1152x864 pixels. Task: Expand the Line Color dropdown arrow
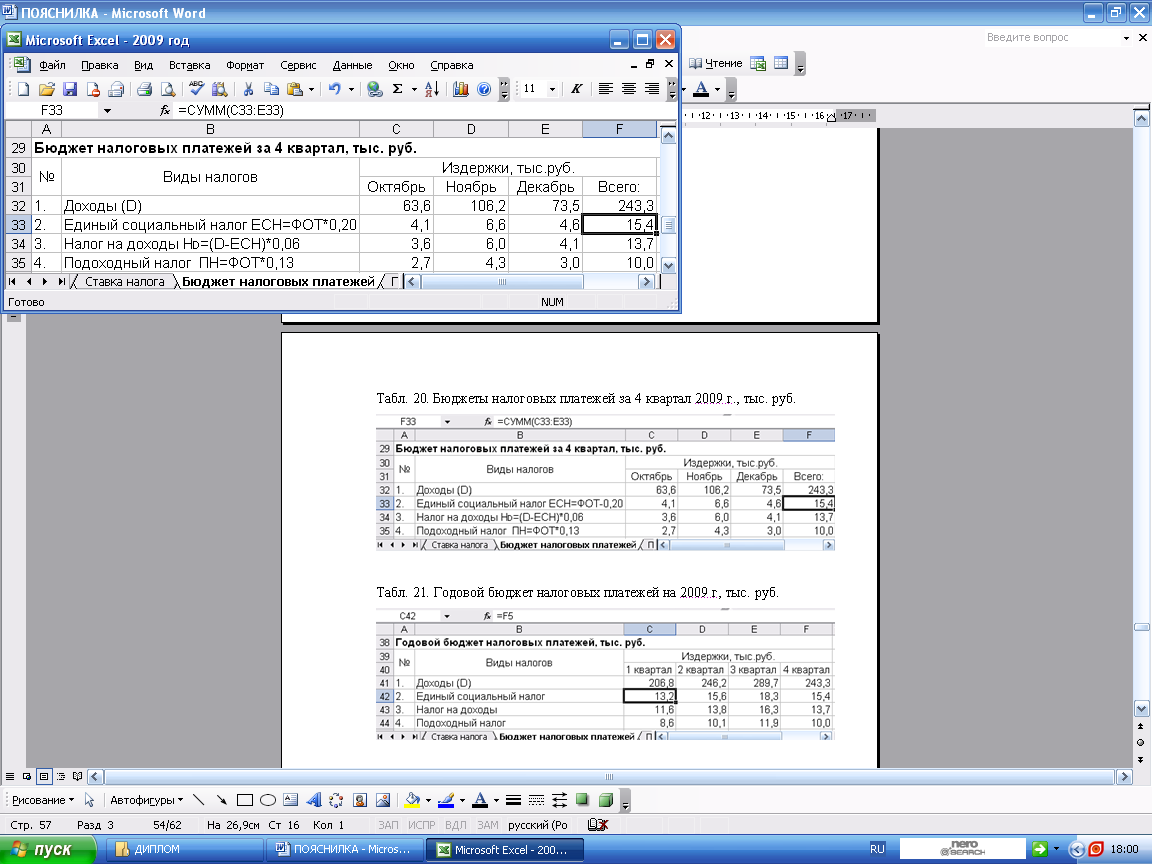pyautogui.click(x=461, y=800)
